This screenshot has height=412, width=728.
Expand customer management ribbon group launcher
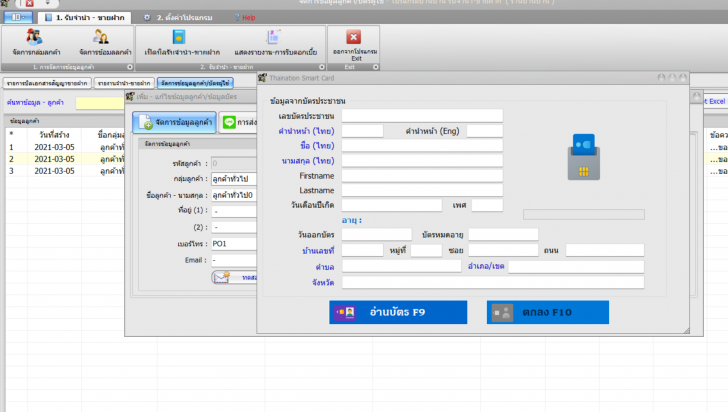pyautogui.click(x=130, y=67)
